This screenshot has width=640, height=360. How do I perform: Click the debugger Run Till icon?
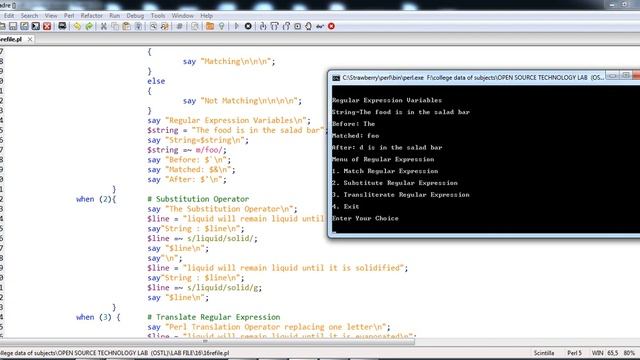point(298,26)
